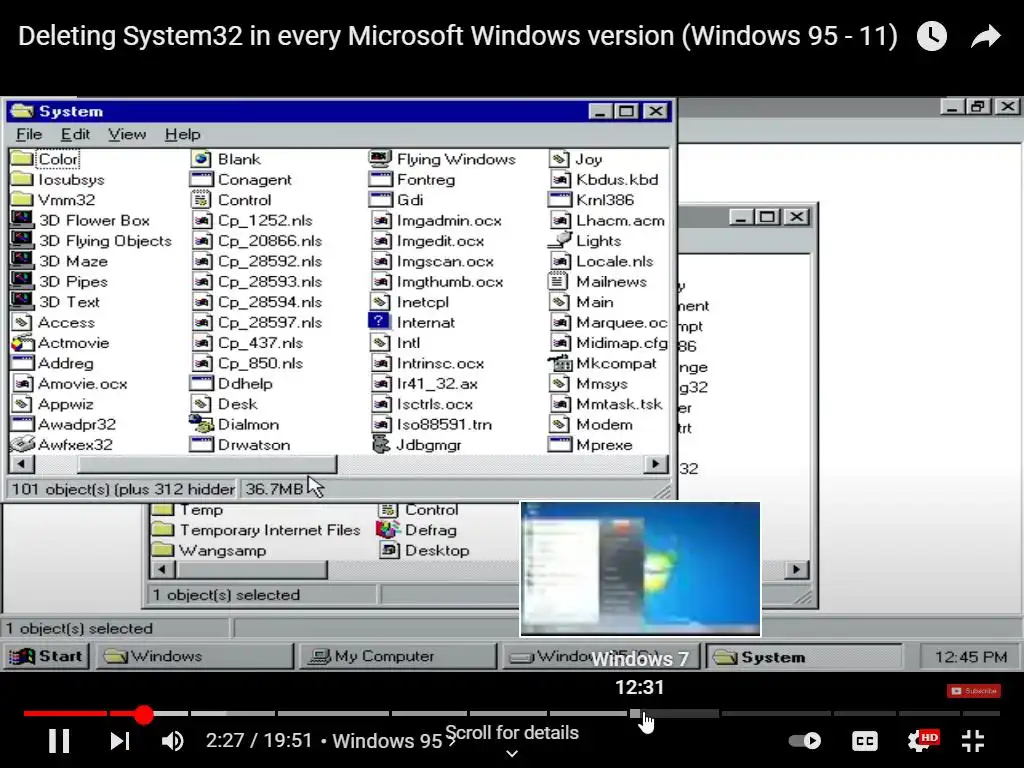Click the Watch later clock icon

tap(932, 36)
